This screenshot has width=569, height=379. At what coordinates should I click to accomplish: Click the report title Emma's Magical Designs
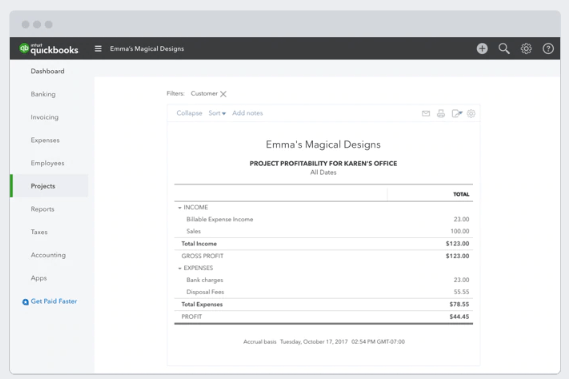tap(323, 144)
